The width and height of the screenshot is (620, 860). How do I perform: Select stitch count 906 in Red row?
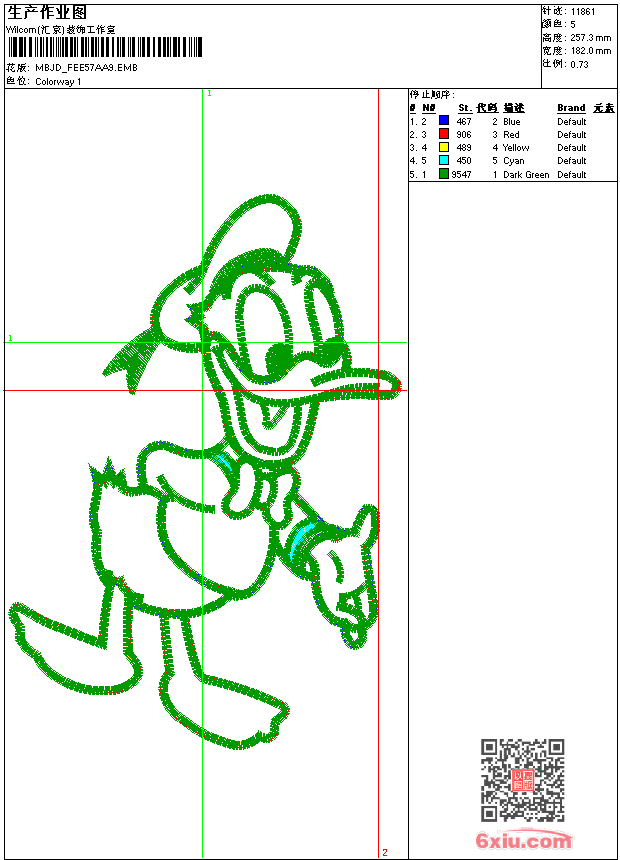point(464,134)
